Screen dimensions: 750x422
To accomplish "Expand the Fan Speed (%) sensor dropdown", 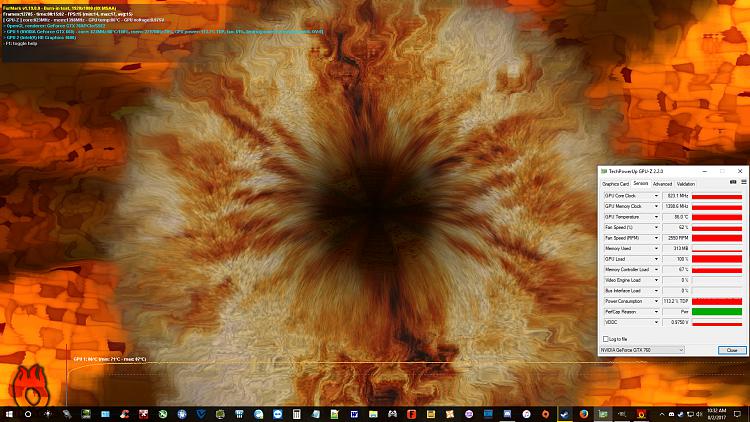I will (656, 227).
